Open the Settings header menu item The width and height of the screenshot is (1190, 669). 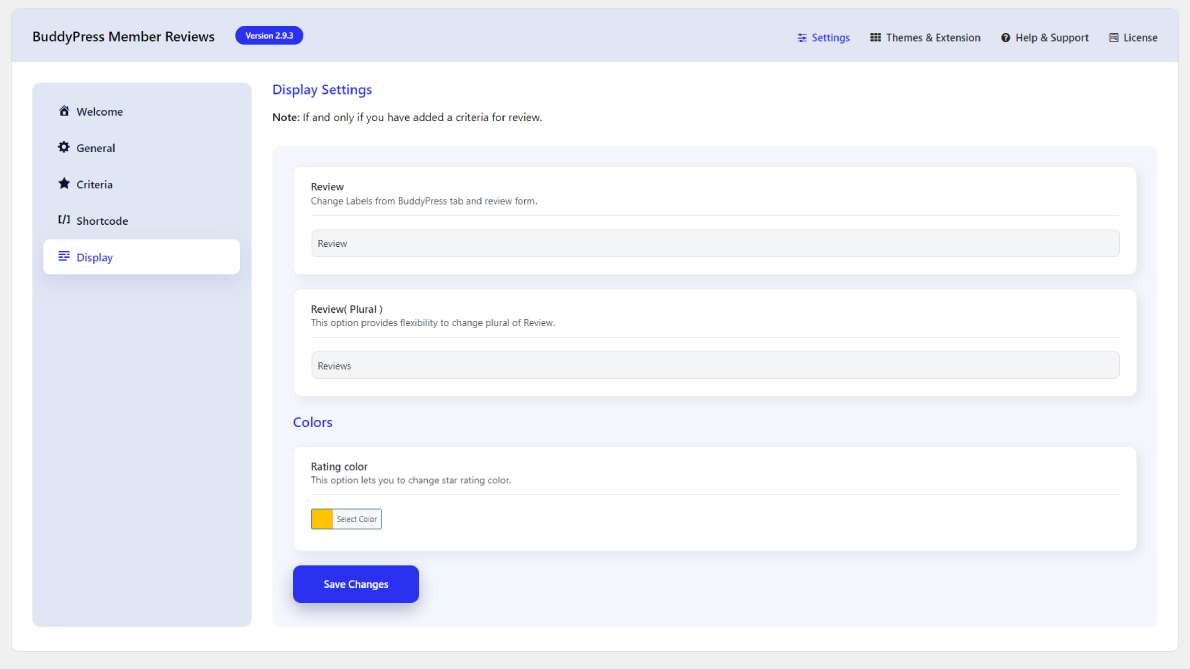tap(823, 37)
